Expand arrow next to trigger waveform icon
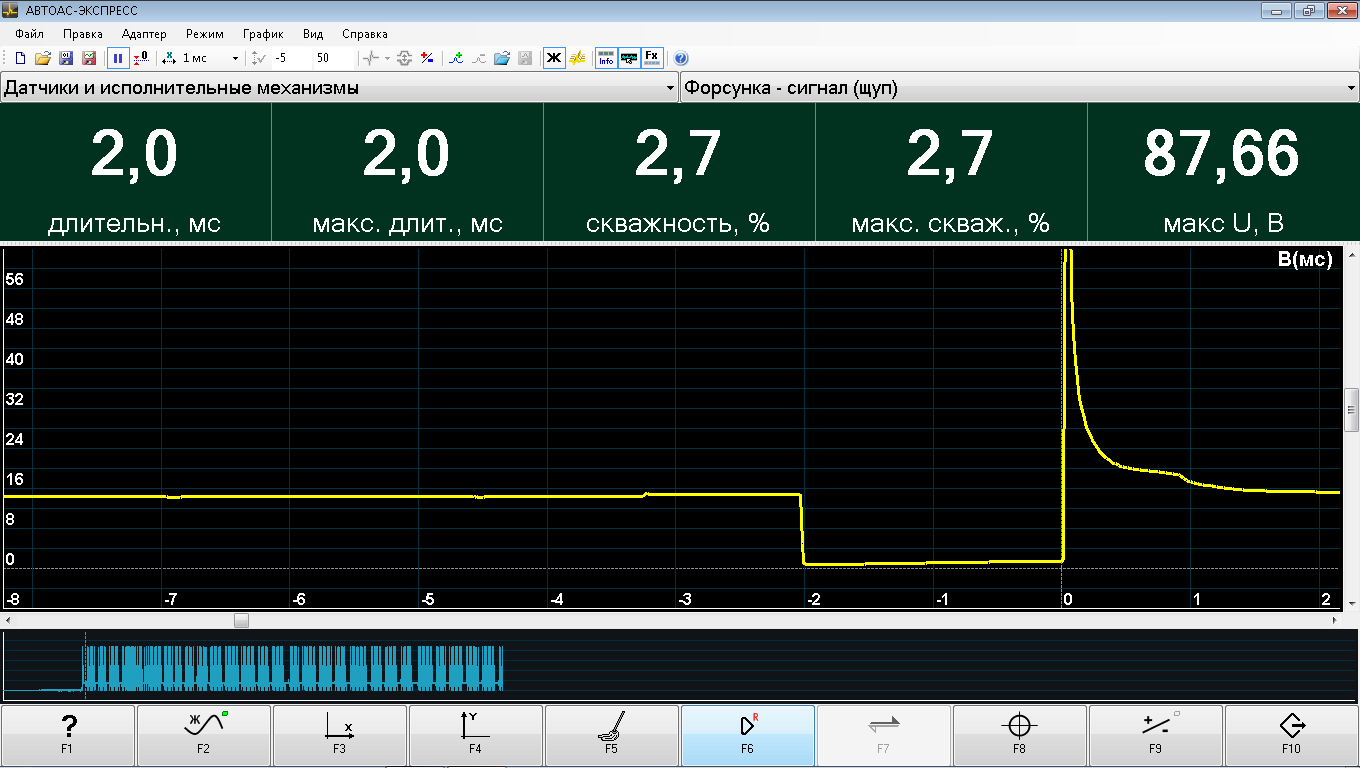Screen dimensions: 1360x768 pyautogui.click(x=387, y=58)
